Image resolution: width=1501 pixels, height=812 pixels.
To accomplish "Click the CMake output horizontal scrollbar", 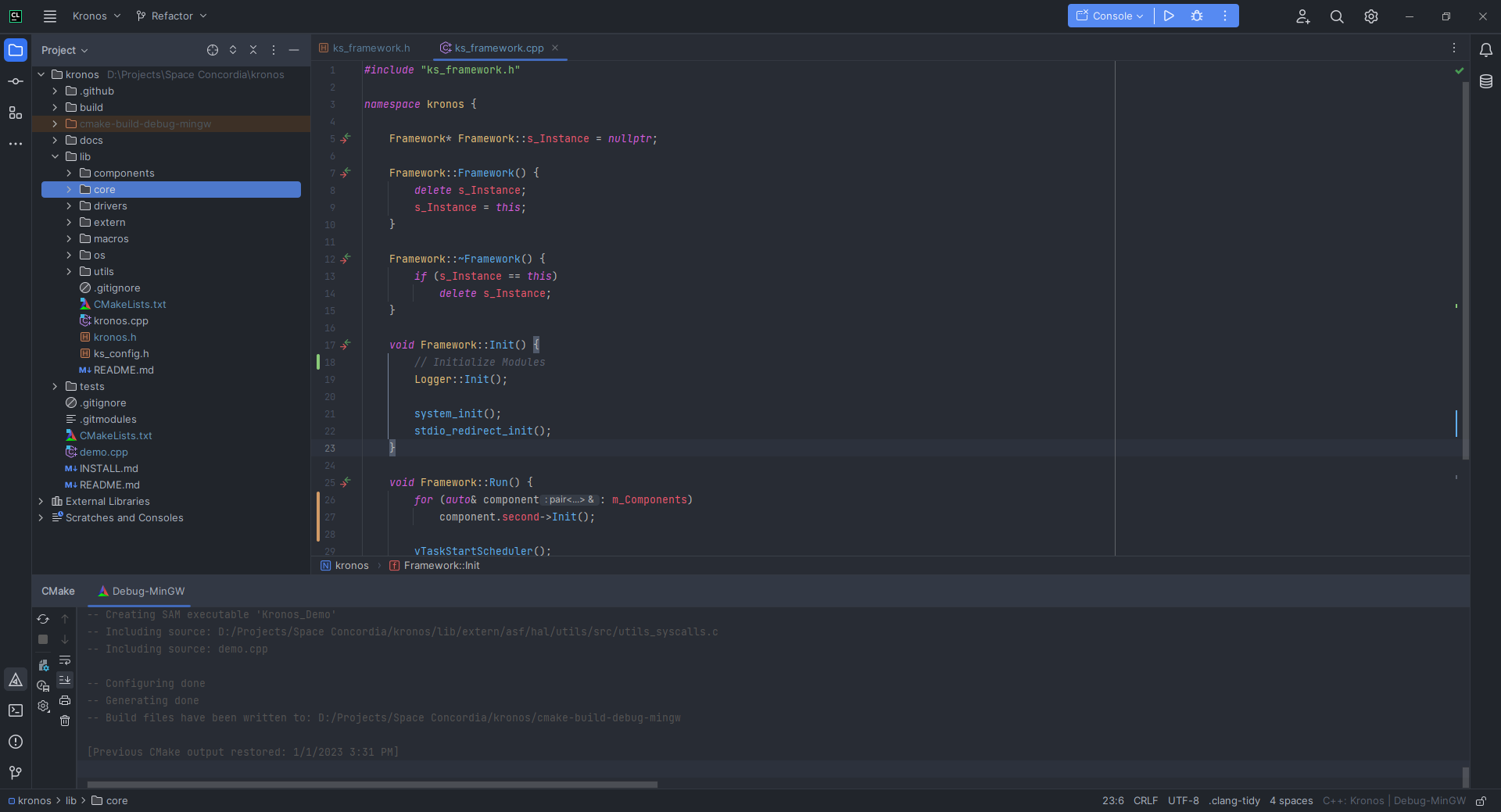I will coord(372,785).
